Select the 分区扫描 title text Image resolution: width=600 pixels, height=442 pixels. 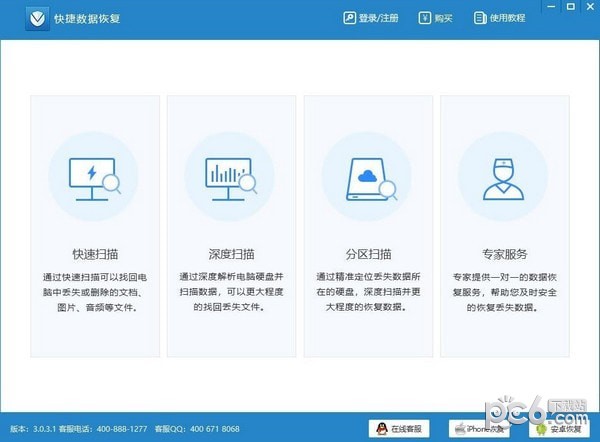(x=366, y=254)
